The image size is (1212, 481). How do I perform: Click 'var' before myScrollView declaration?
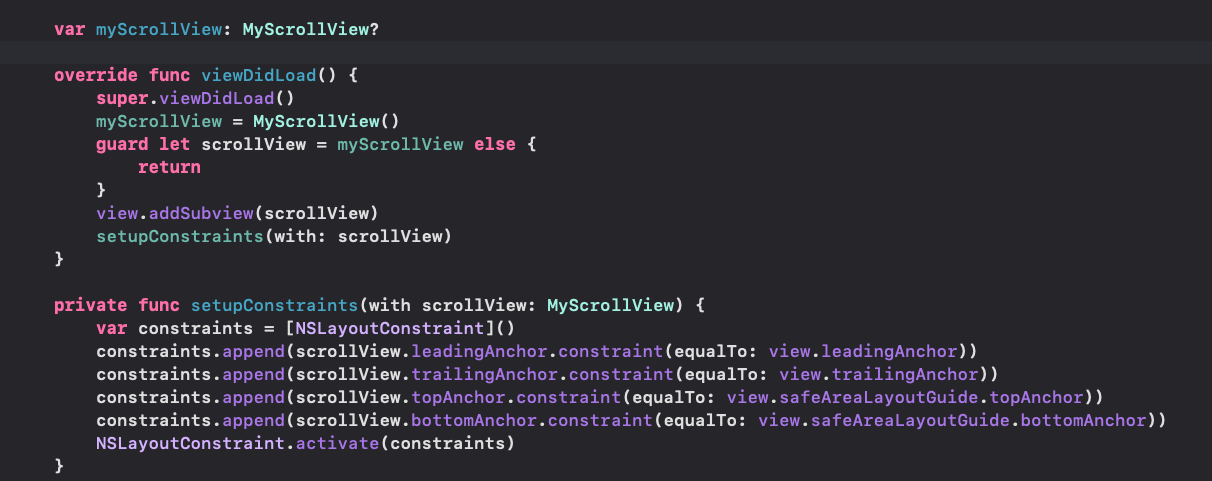[70, 30]
